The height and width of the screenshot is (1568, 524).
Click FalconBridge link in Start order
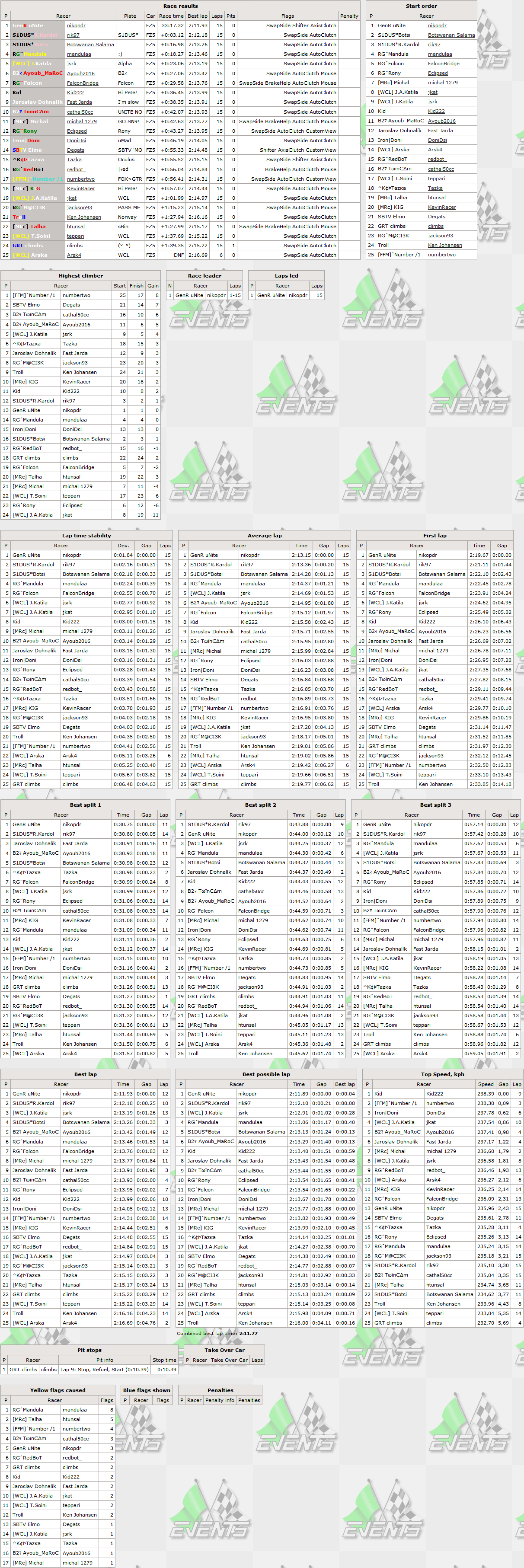click(x=444, y=64)
